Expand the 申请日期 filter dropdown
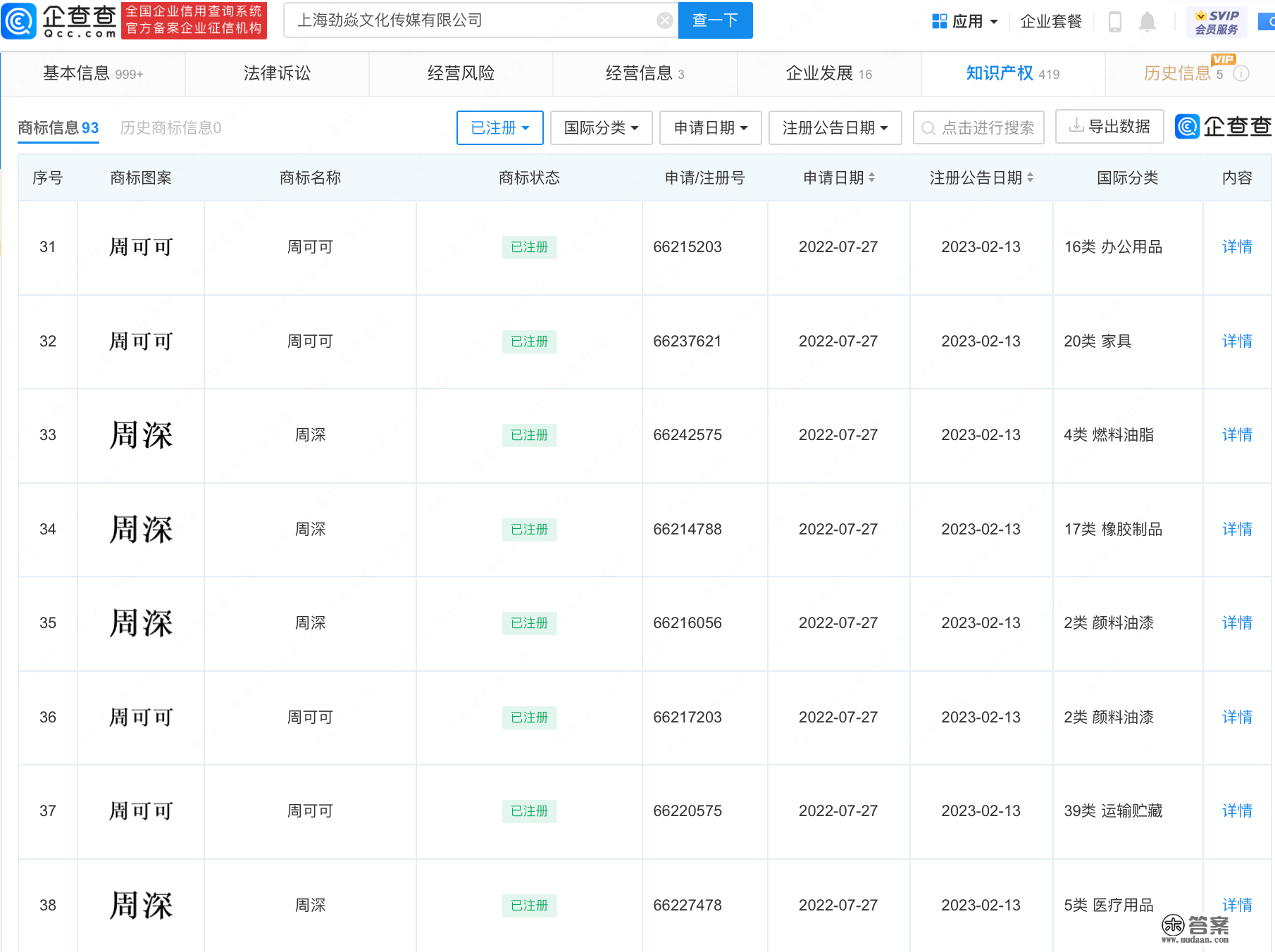The width and height of the screenshot is (1275, 952). coord(710,127)
